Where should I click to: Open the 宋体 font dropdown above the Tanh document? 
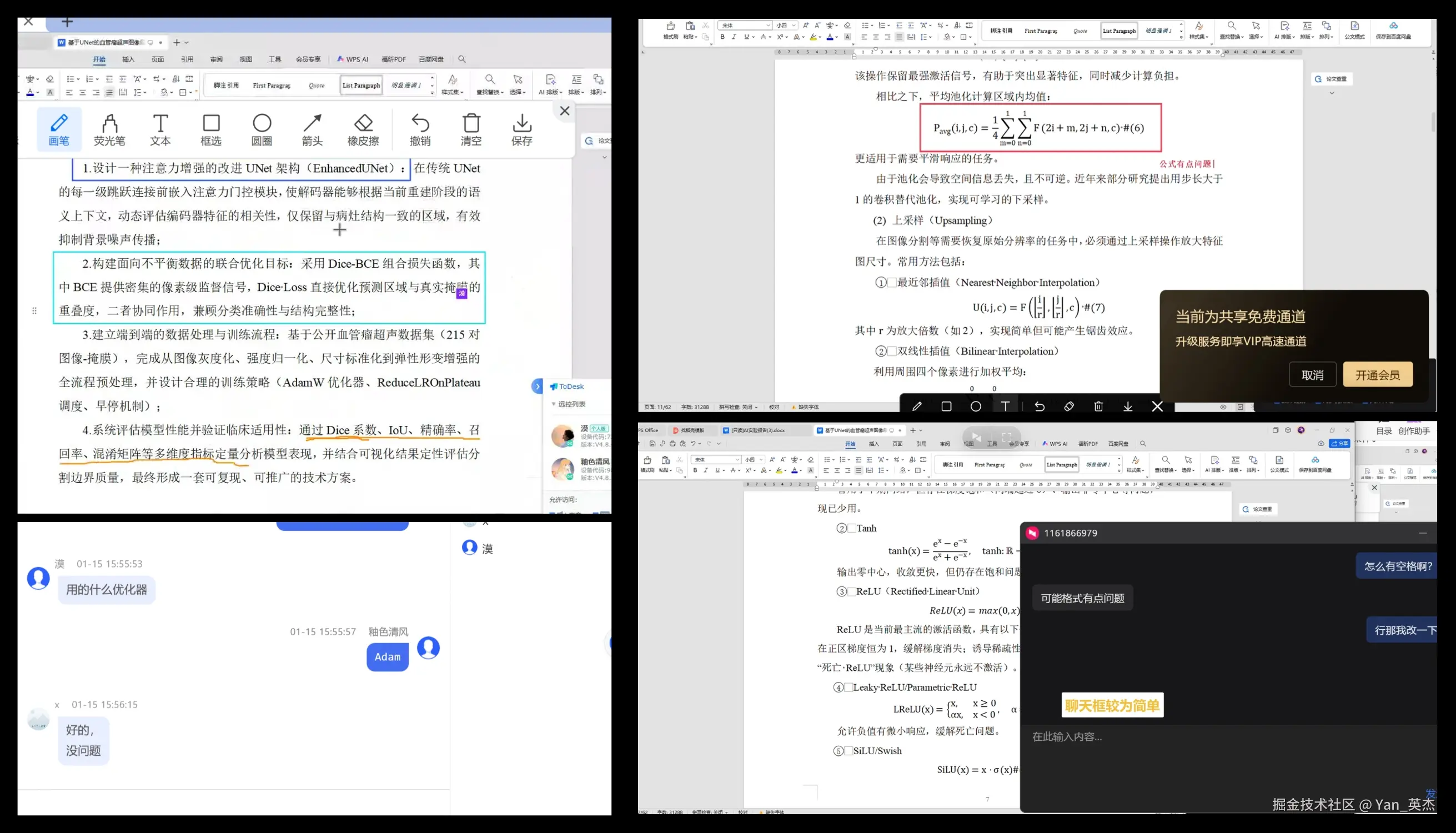[x=738, y=459]
